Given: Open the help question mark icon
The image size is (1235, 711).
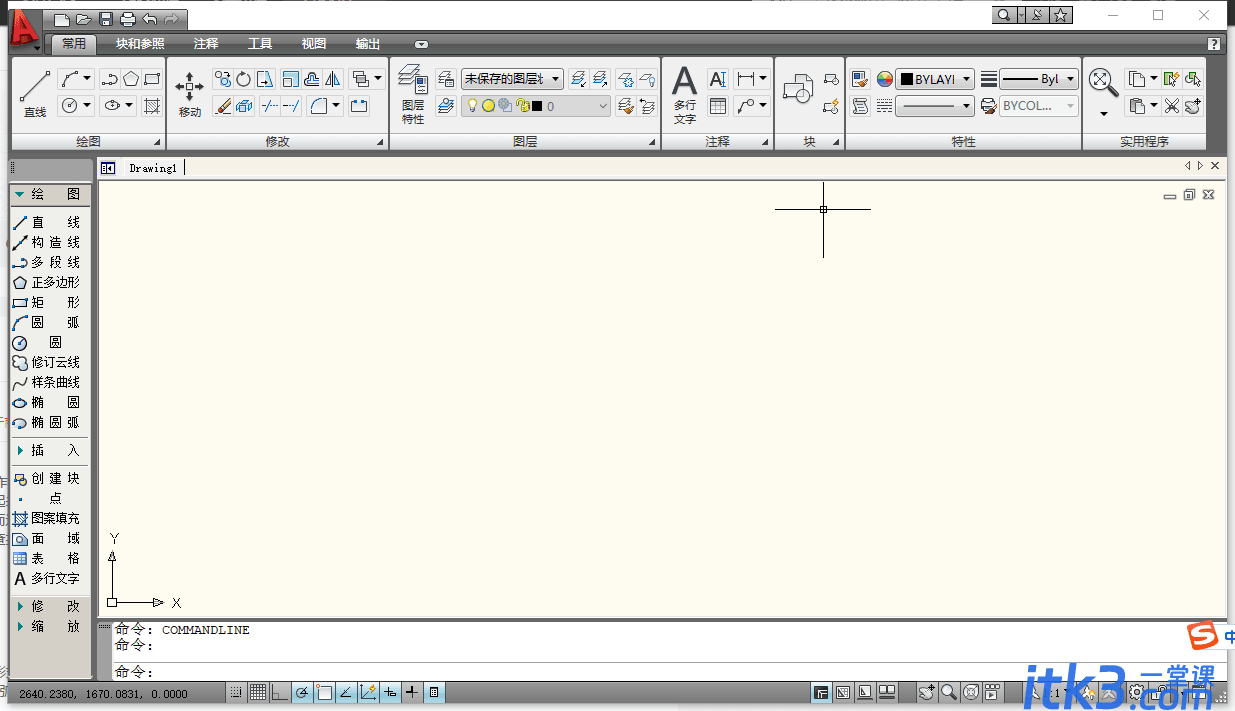Looking at the screenshot, I should [1214, 44].
